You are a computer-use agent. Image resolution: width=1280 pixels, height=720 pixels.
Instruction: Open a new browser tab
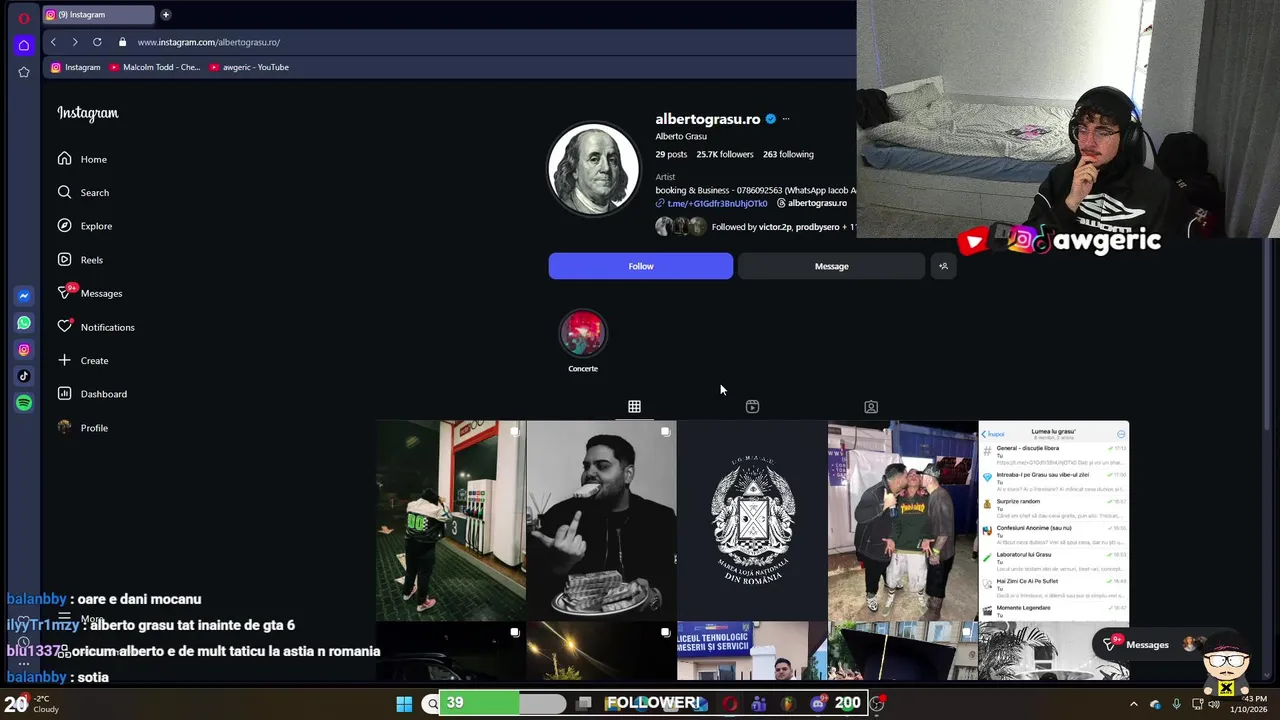coord(166,14)
